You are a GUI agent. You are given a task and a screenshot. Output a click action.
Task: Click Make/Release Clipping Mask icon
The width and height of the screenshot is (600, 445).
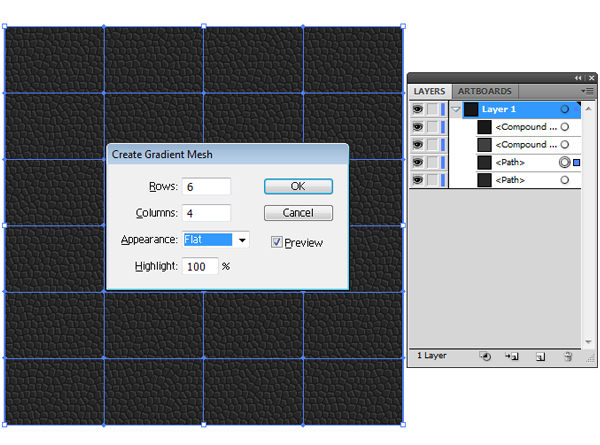[485, 357]
